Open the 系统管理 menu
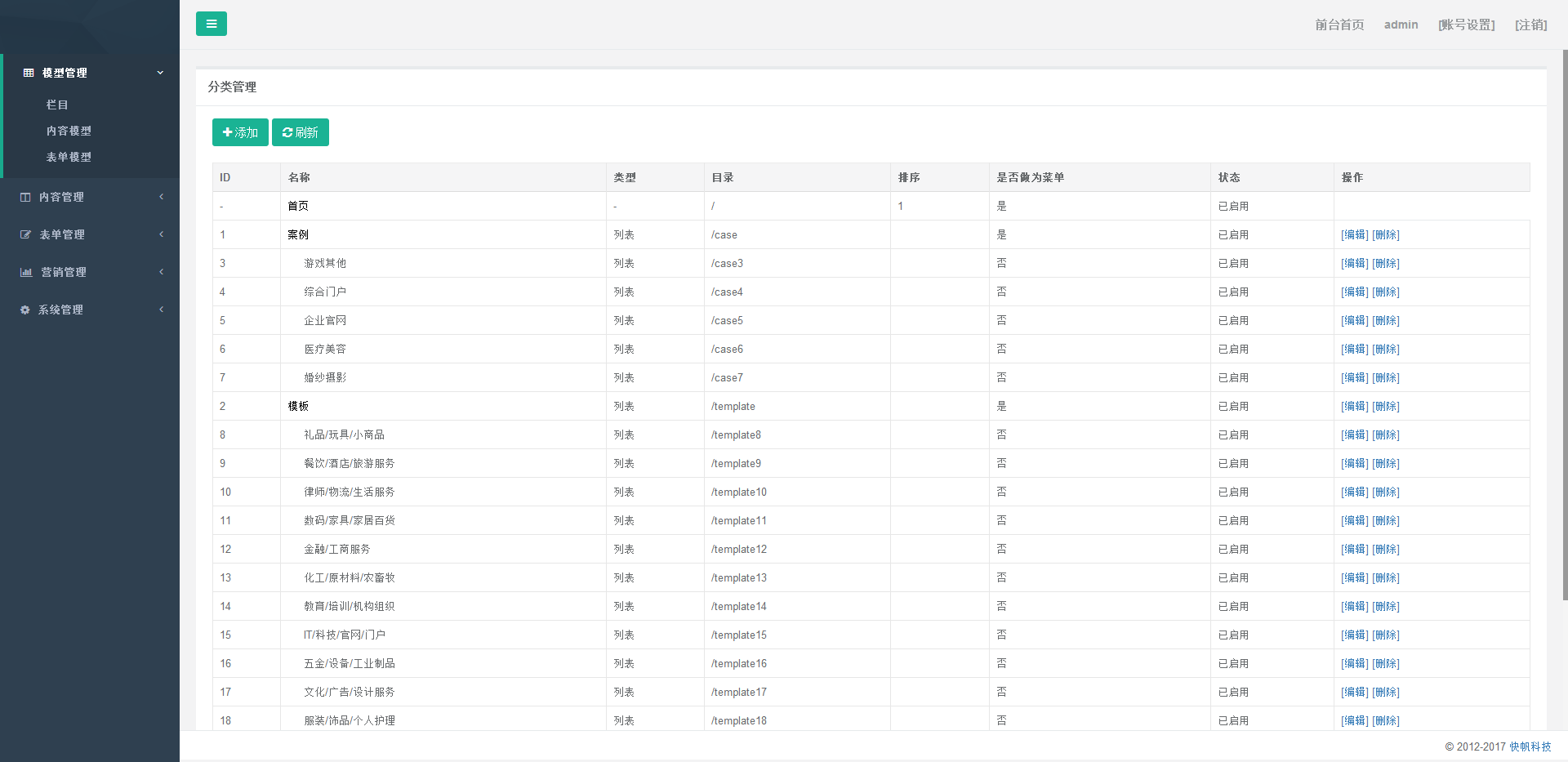The height and width of the screenshot is (762, 1568). pyautogui.click(x=90, y=310)
